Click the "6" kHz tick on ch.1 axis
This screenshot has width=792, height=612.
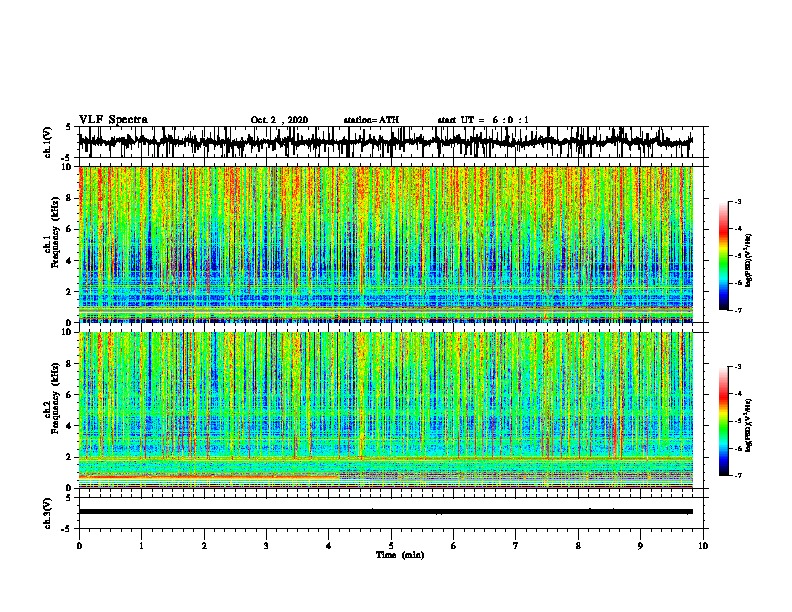tap(70, 229)
